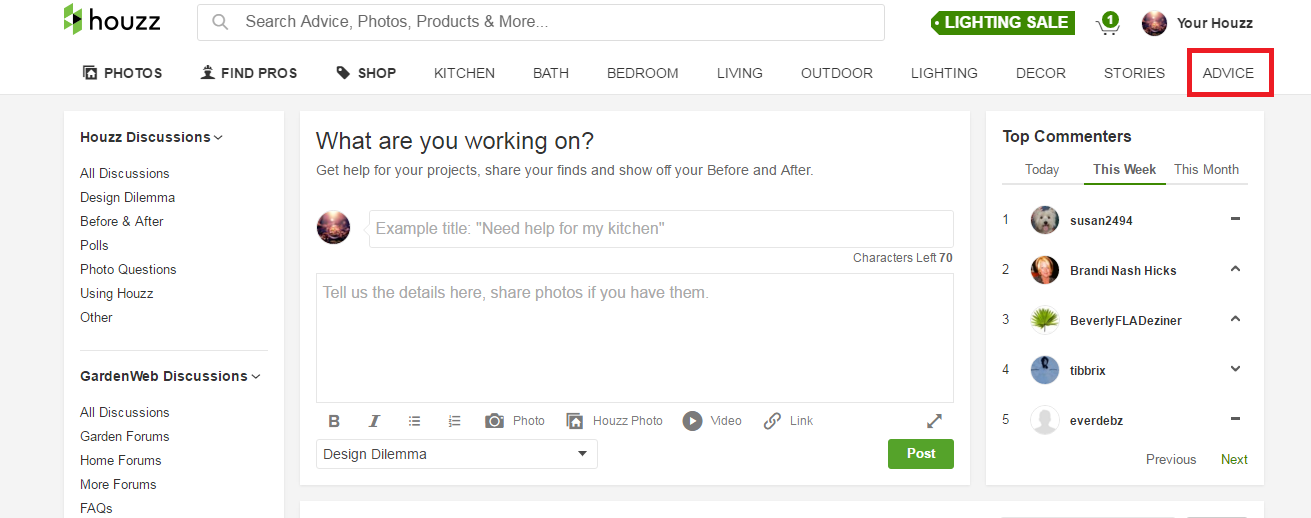Viewport: 1311px width, 518px height.
Task: Open Design Dilemma discussions link
Action: click(x=128, y=197)
